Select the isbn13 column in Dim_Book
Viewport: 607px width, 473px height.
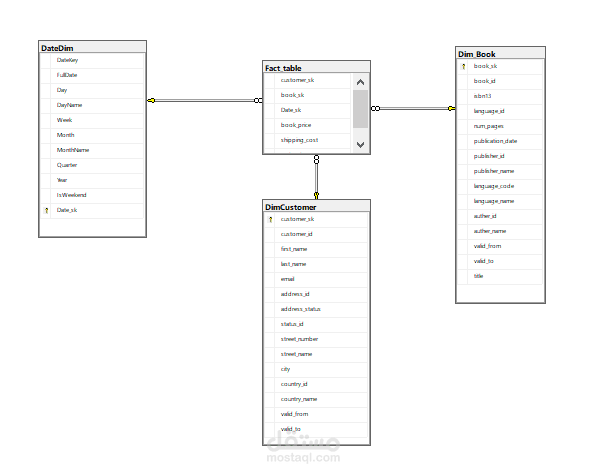coord(500,96)
